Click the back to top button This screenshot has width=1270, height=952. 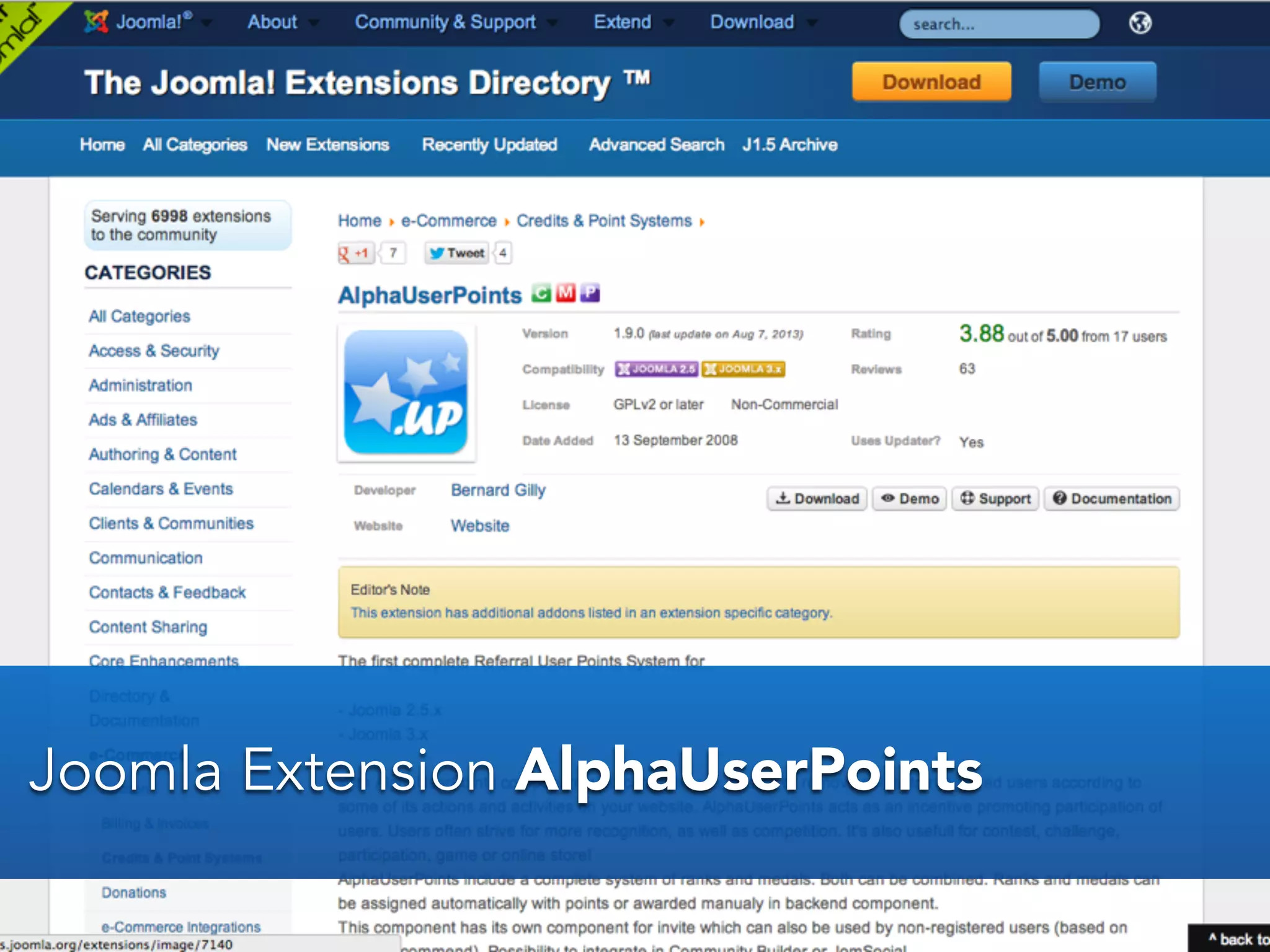point(1229,938)
